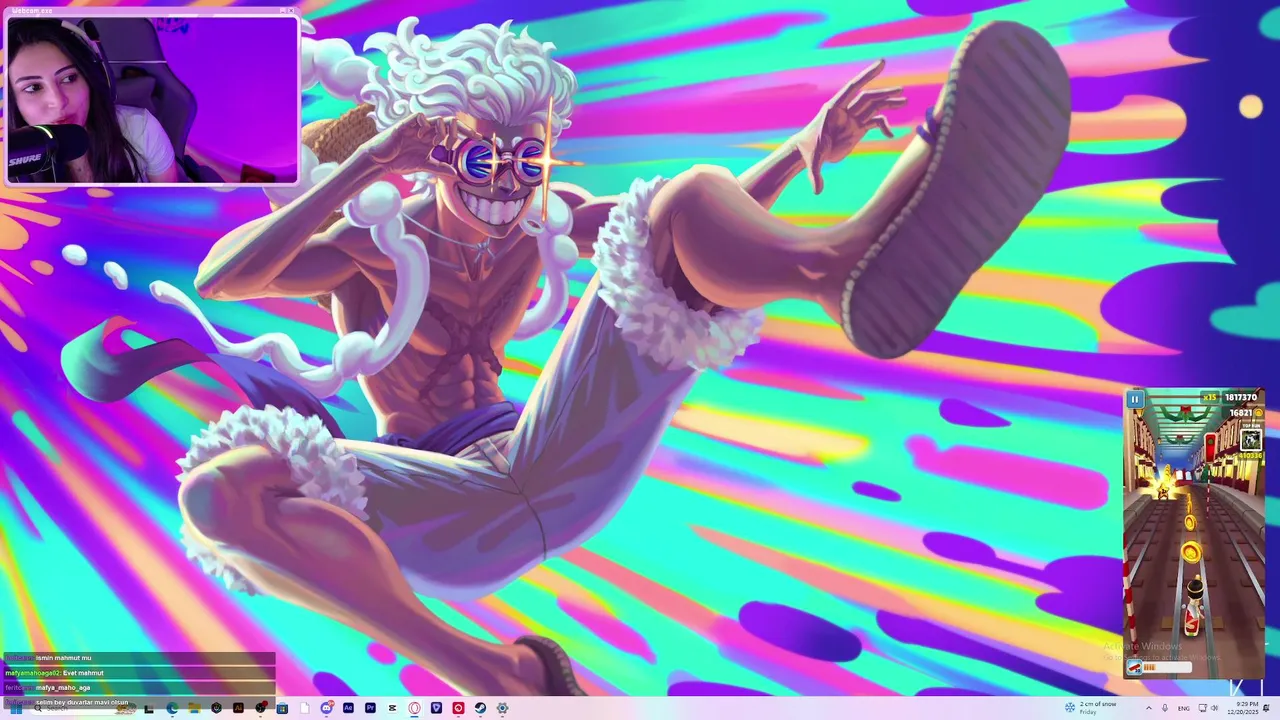Open the Windows Start menu
1280x720 pixels.
pos(16,708)
